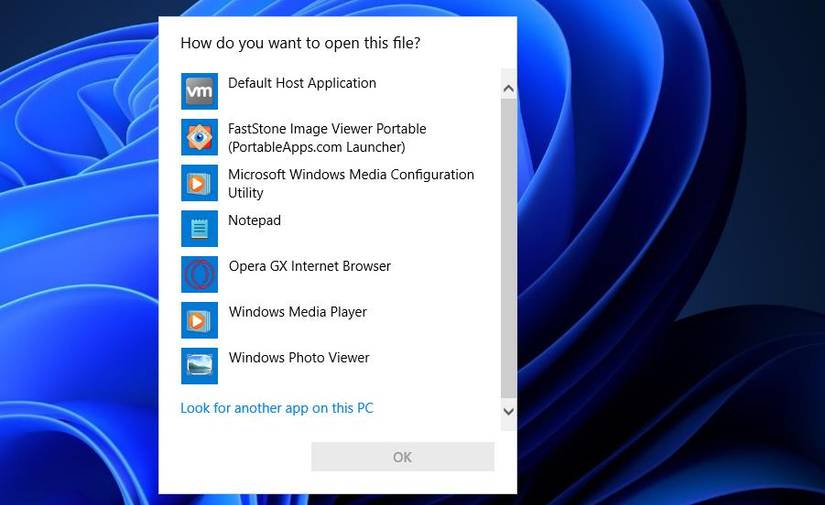Click the Windows Photo Viewer icon

click(x=199, y=366)
